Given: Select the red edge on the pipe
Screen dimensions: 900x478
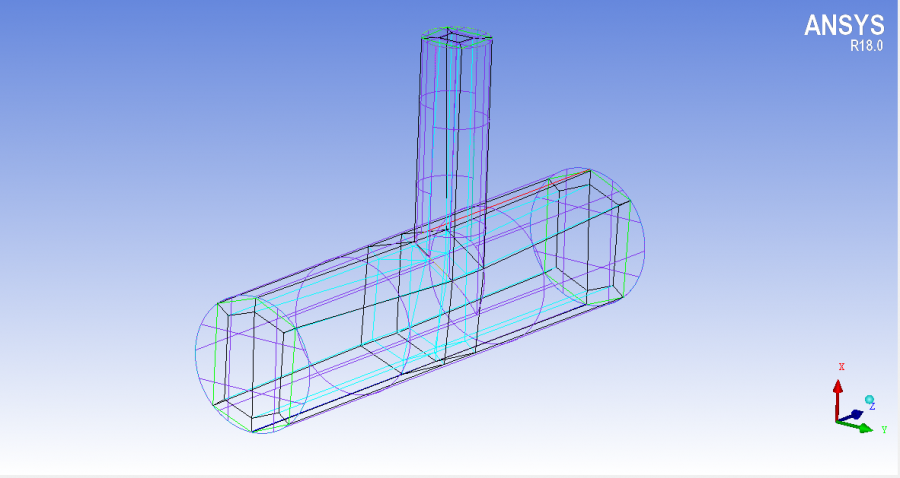Looking at the screenshot, I should tap(510, 200).
